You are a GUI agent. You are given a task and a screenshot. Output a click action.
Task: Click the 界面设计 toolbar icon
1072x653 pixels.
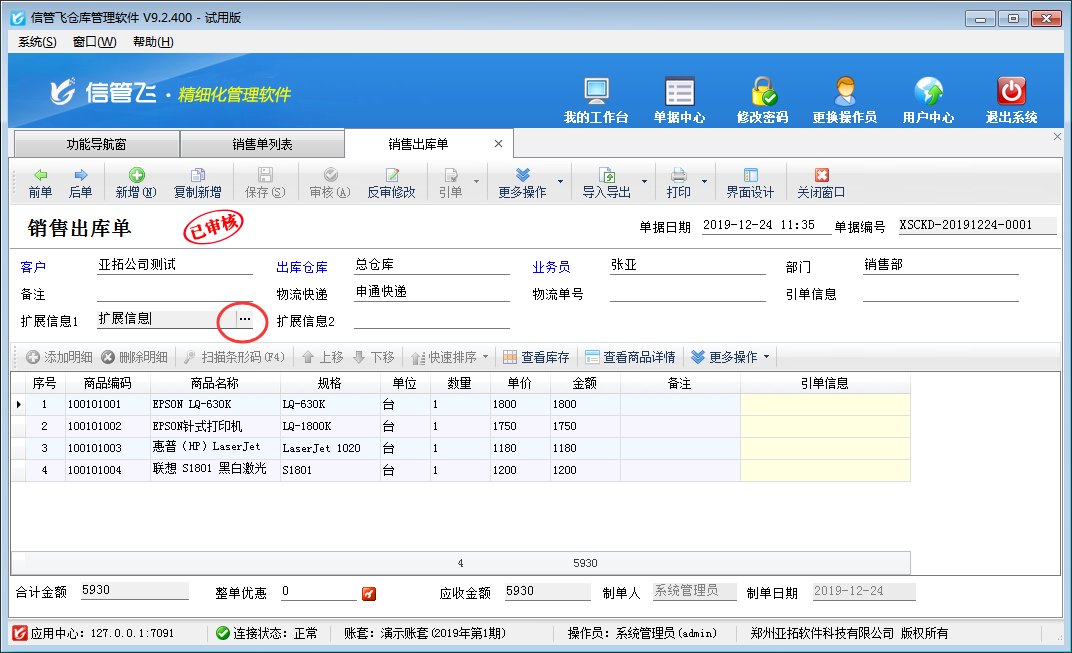click(750, 183)
